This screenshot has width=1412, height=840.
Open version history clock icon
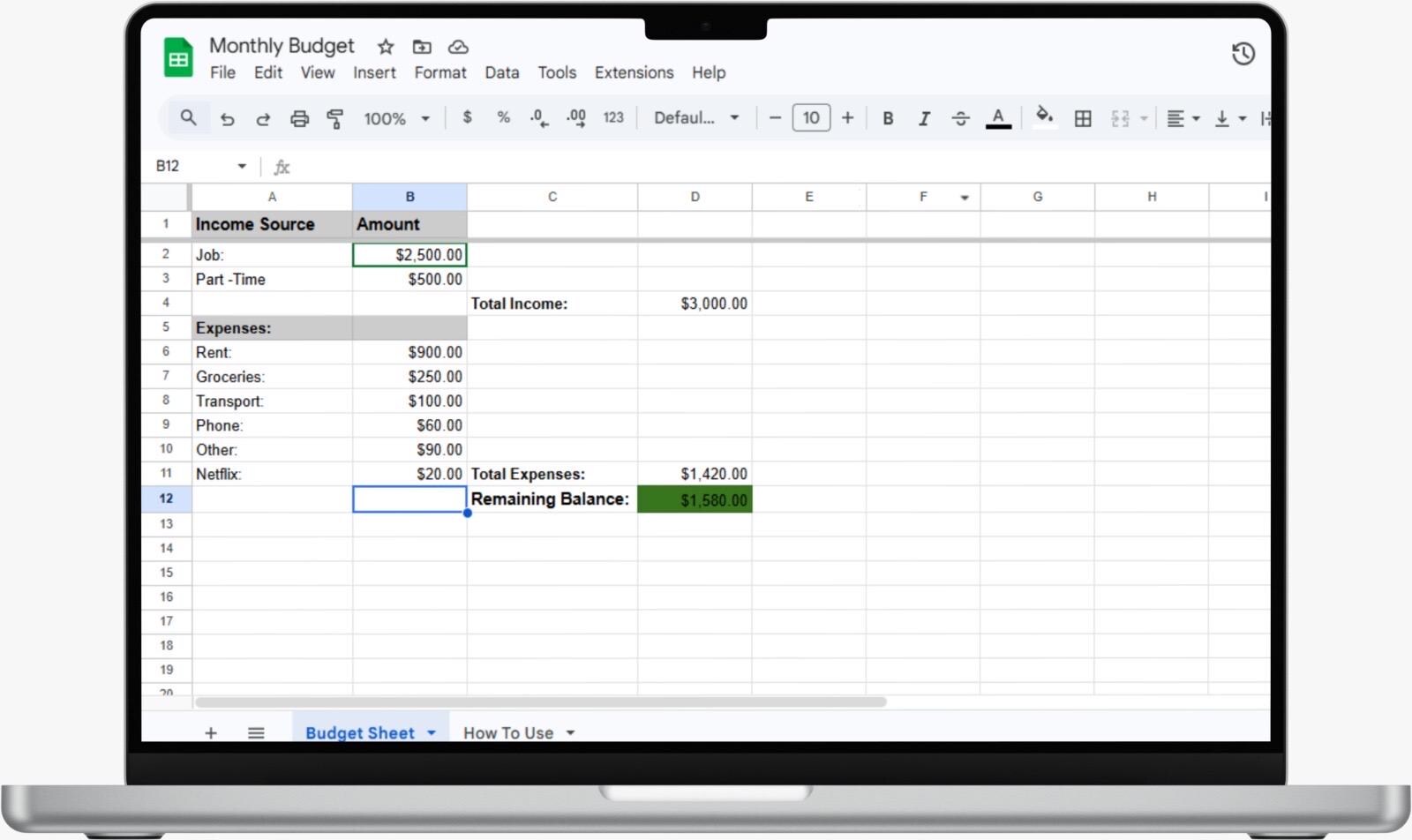[1243, 54]
